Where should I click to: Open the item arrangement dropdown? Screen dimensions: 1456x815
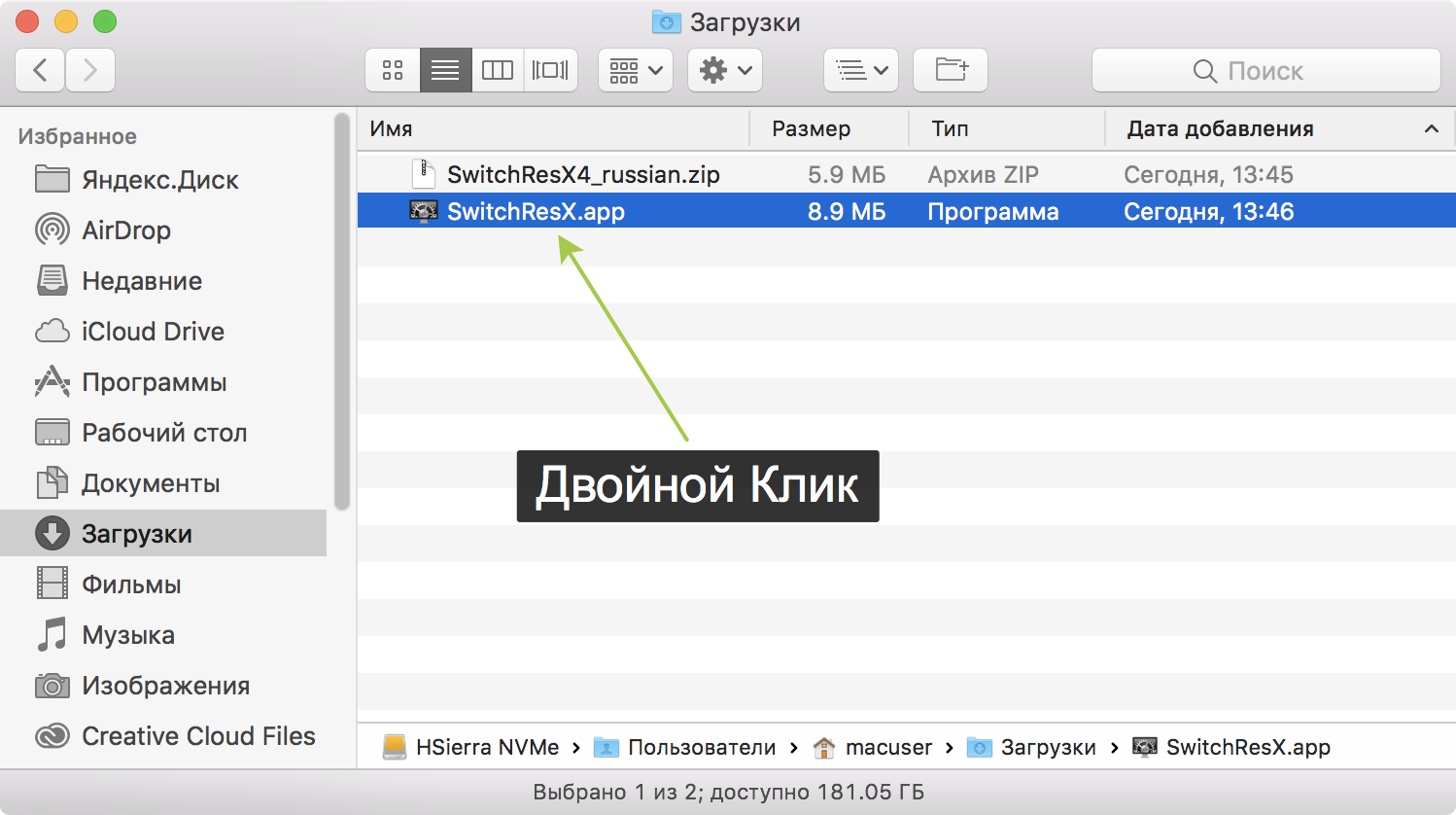636,70
